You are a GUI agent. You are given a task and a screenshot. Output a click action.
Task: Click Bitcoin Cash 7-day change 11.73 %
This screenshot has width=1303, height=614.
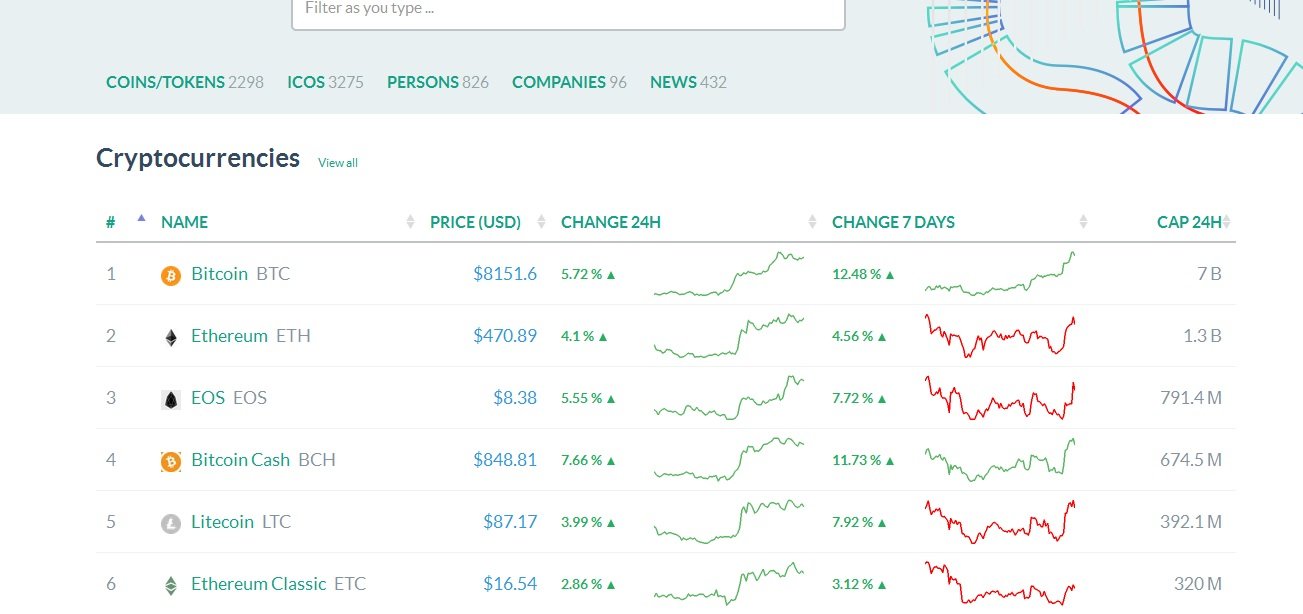864,460
